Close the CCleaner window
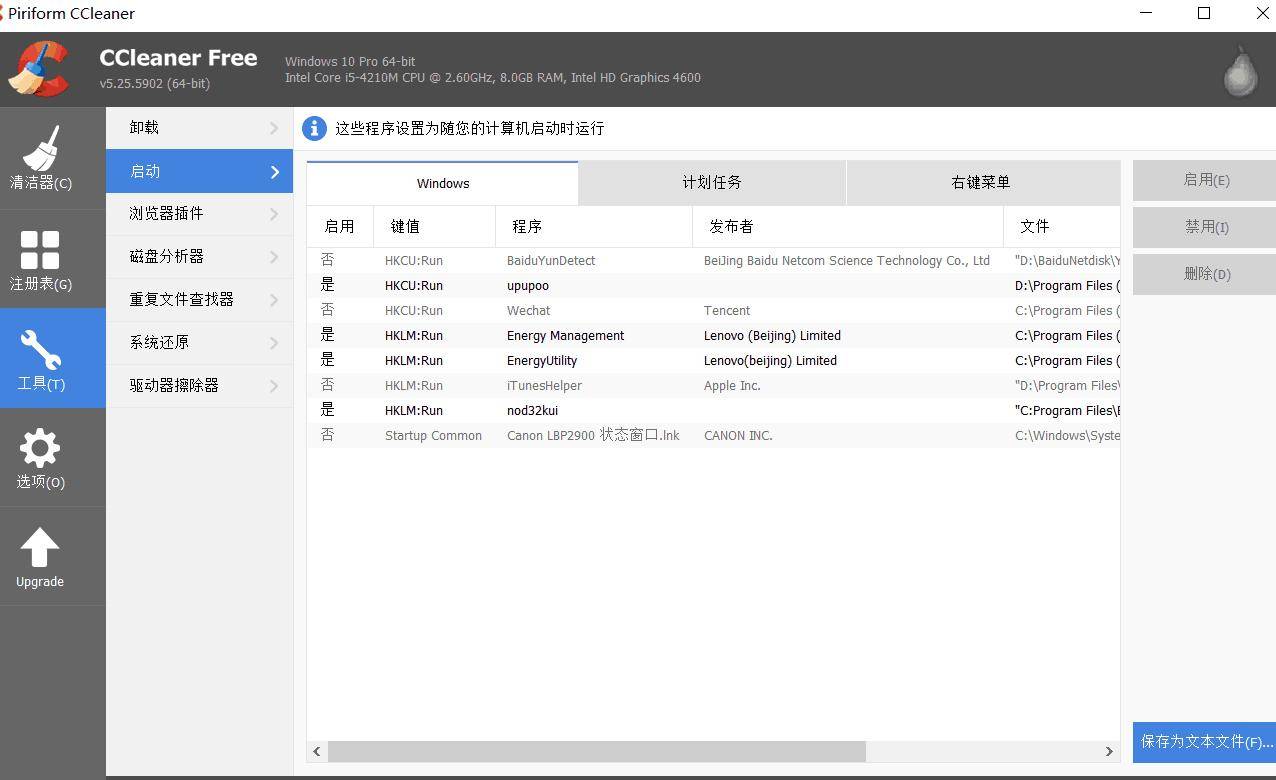Image resolution: width=1276 pixels, height=780 pixels. pyautogui.click(x=1262, y=13)
